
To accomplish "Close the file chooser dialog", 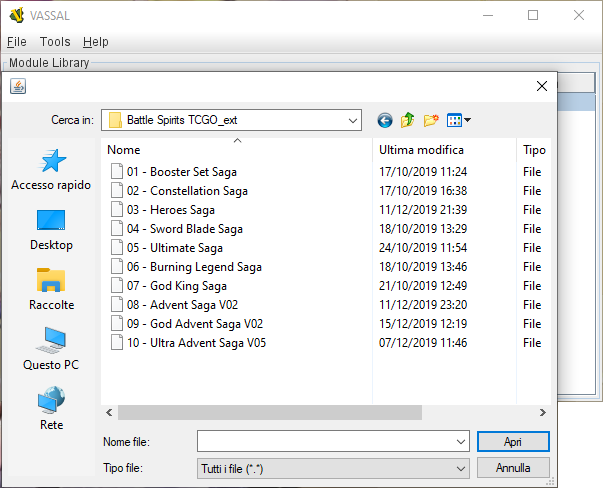I will [x=542, y=86].
